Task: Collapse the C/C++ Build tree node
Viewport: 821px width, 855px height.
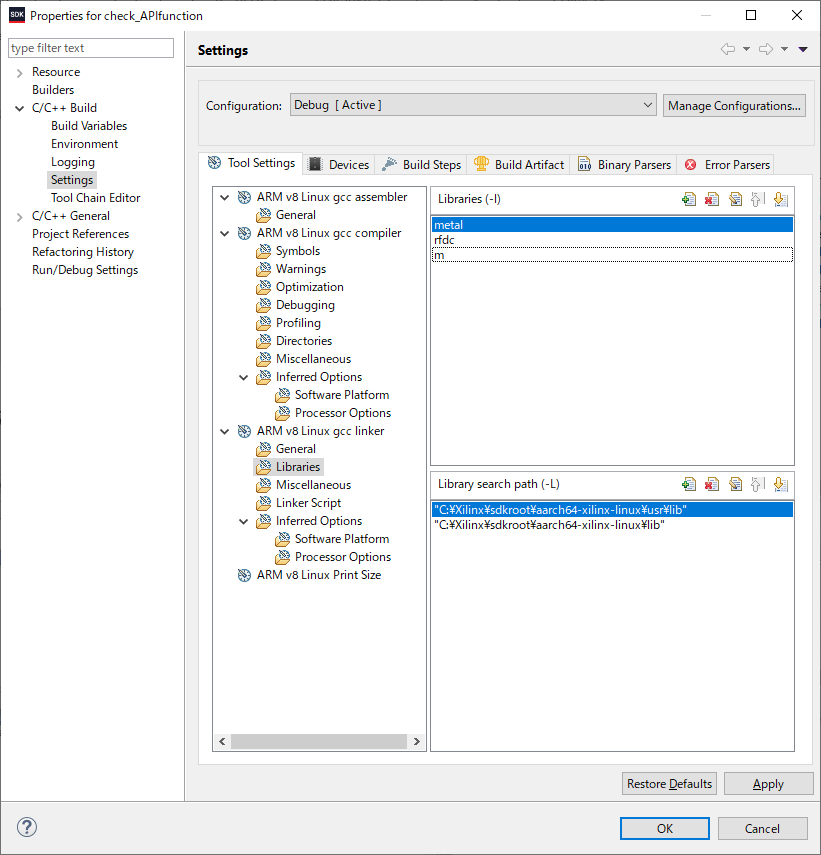Action: (x=20, y=109)
